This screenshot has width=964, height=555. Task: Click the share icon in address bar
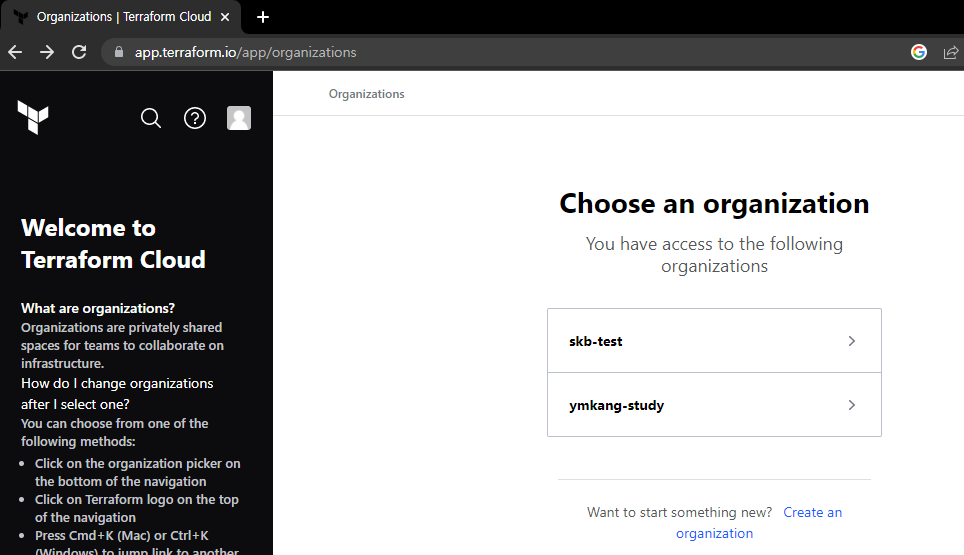click(950, 52)
